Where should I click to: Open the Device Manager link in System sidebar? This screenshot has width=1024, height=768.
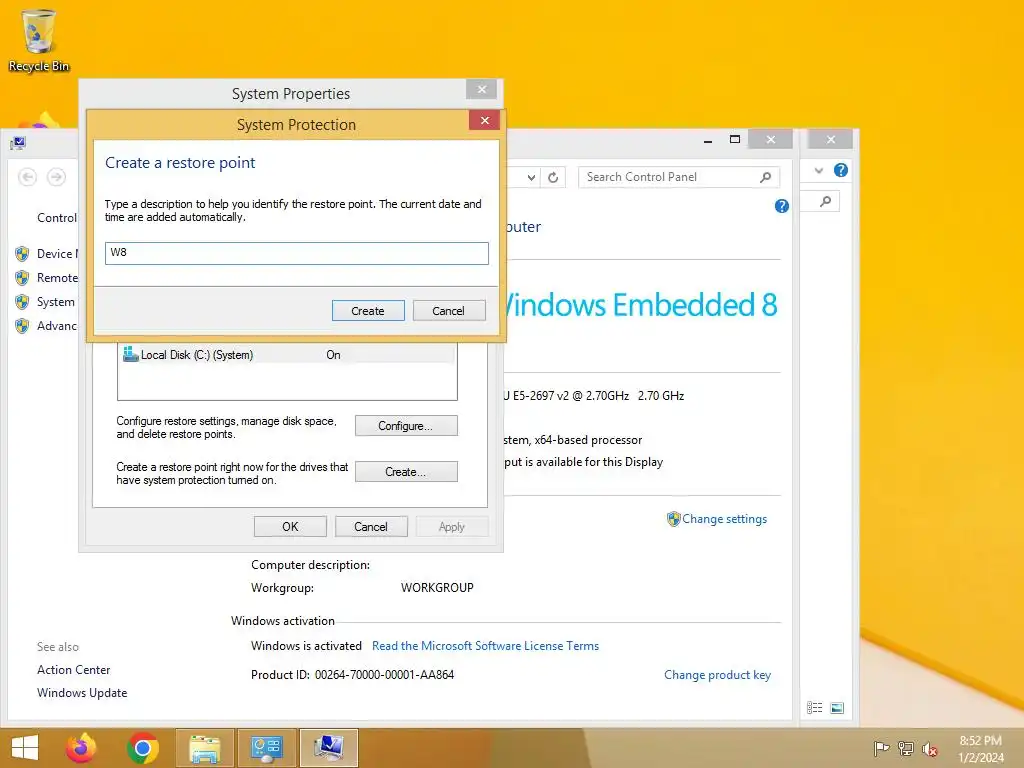[57, 253]
